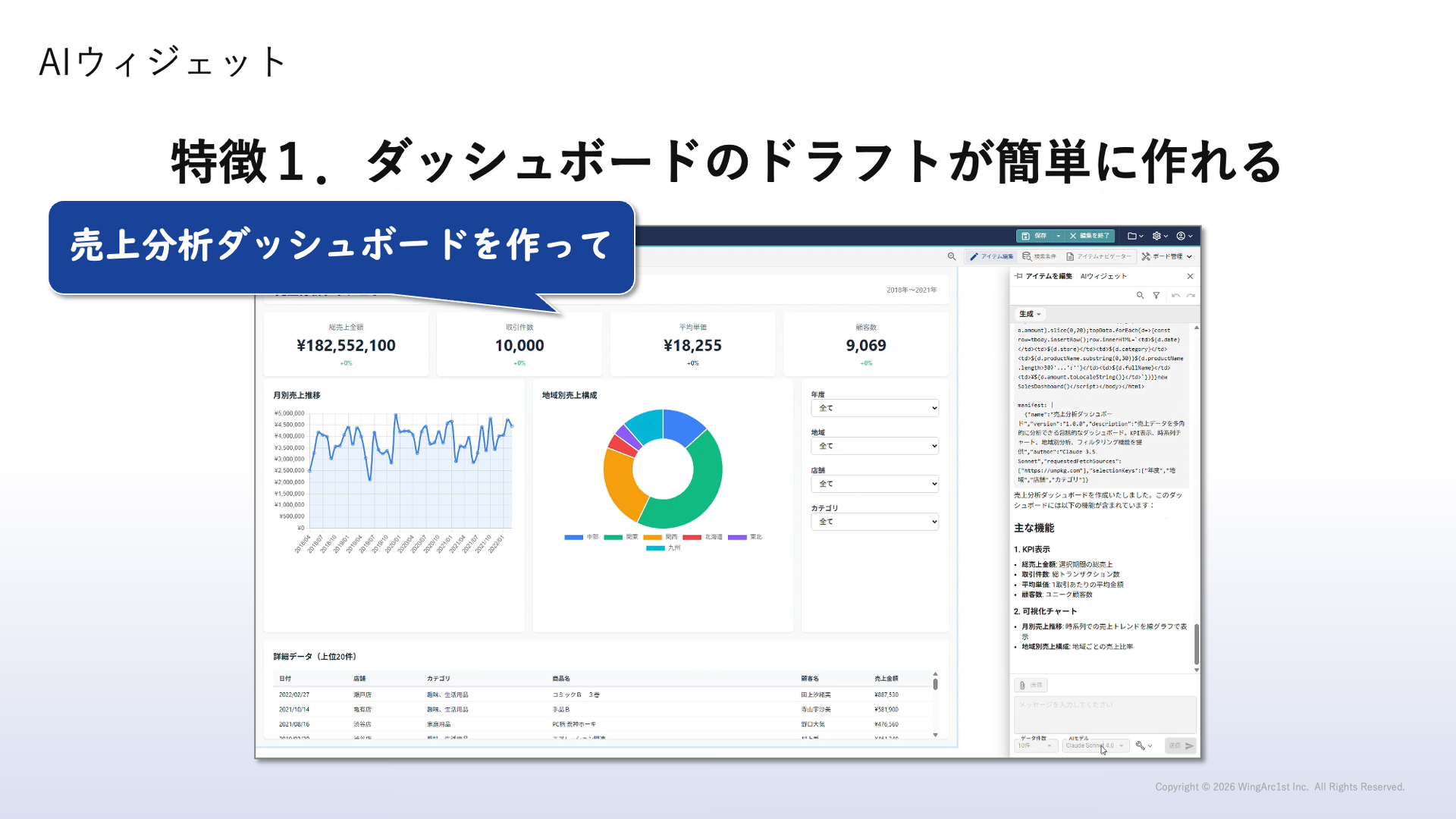
Task: Pin the item edit panel
Action: point(1018,276)
